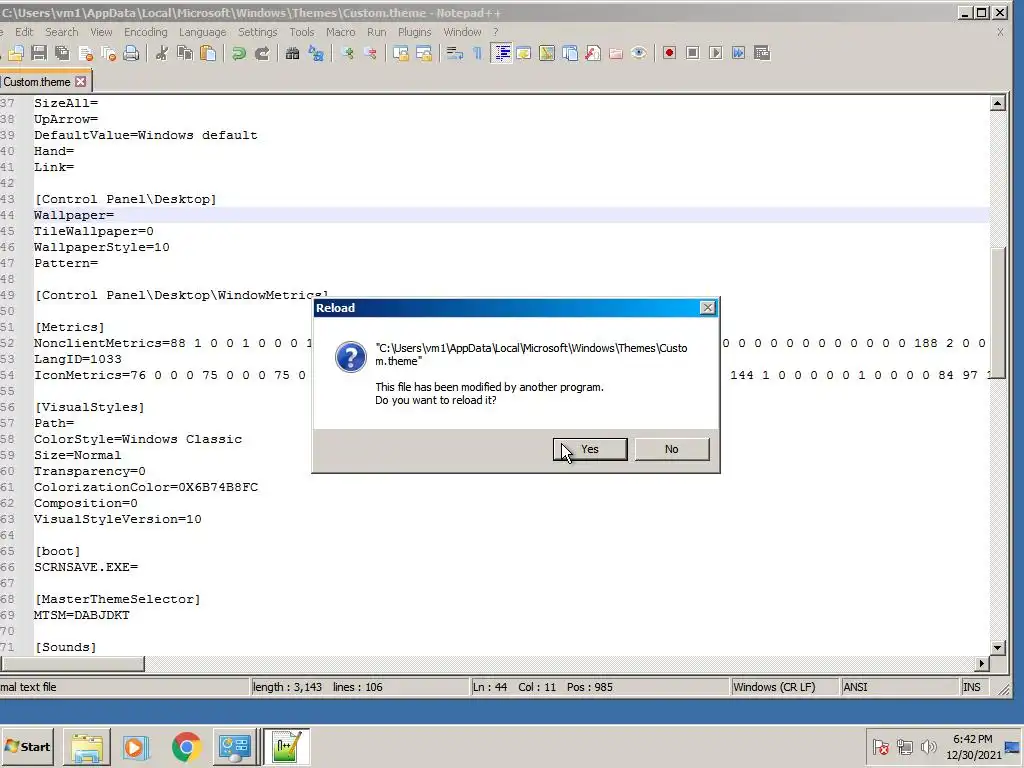Open Windows Explorer from the taskbar

pyautogui.click(x=87, y=746)
